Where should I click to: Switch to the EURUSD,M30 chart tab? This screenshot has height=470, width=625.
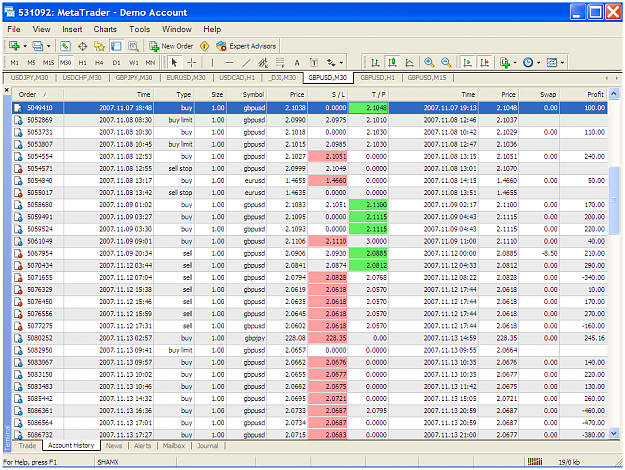coord(186,77)
